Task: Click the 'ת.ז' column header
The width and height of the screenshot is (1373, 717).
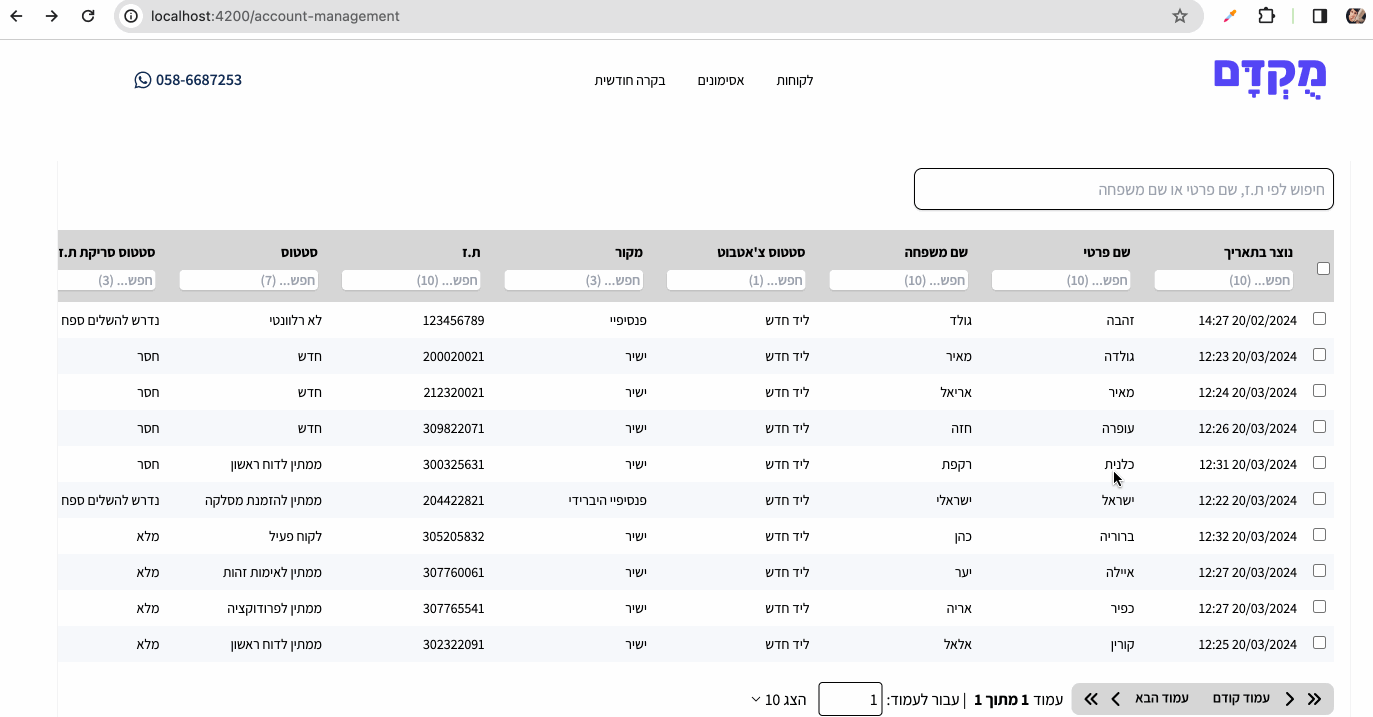Action: point(471,252)
